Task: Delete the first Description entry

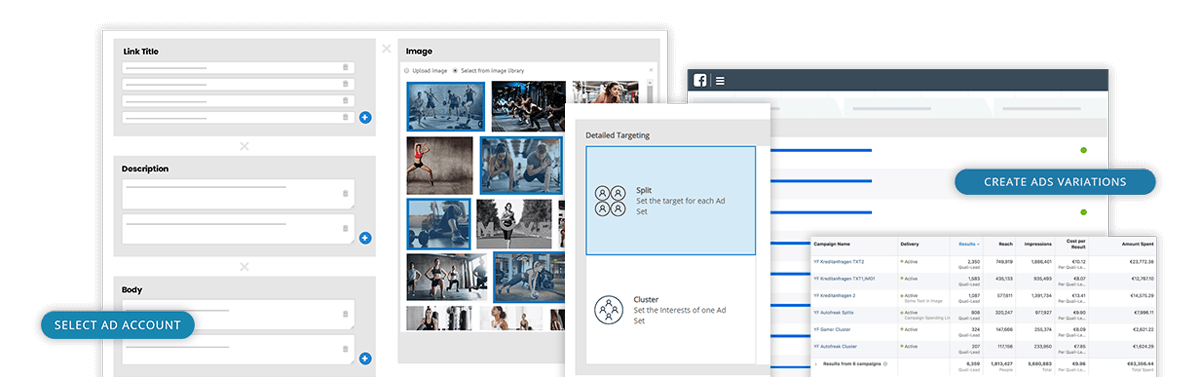Action: click(346, 194)
